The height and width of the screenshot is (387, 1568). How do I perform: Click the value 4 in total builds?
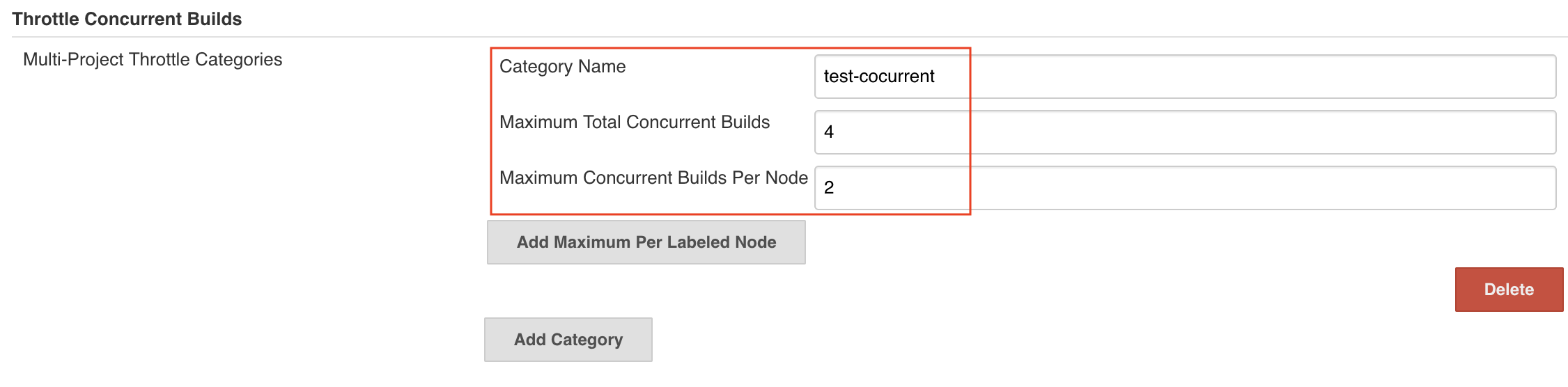829,132
